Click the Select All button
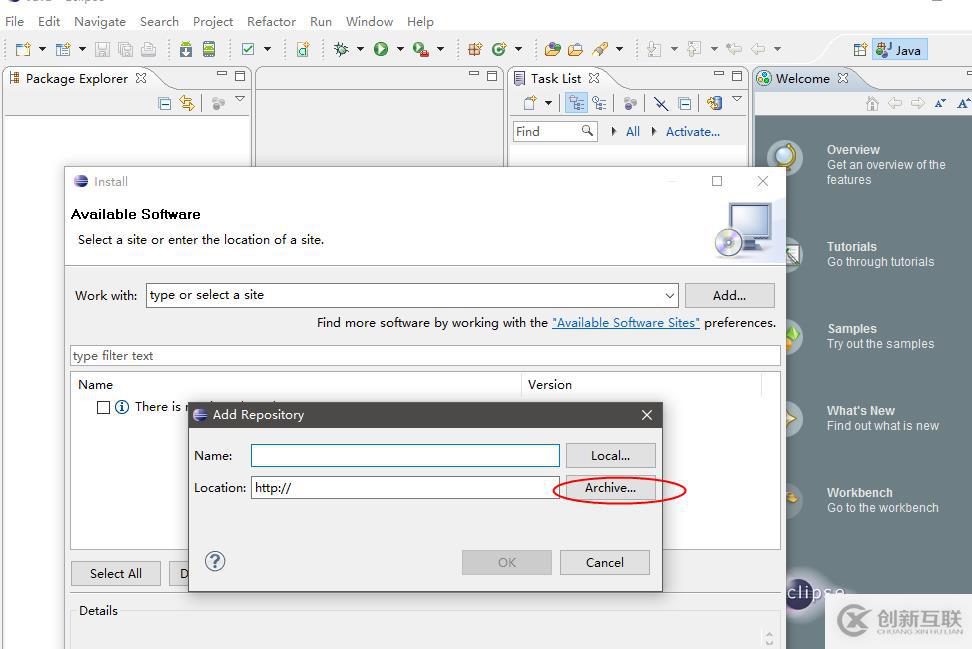 click(116, 574)
